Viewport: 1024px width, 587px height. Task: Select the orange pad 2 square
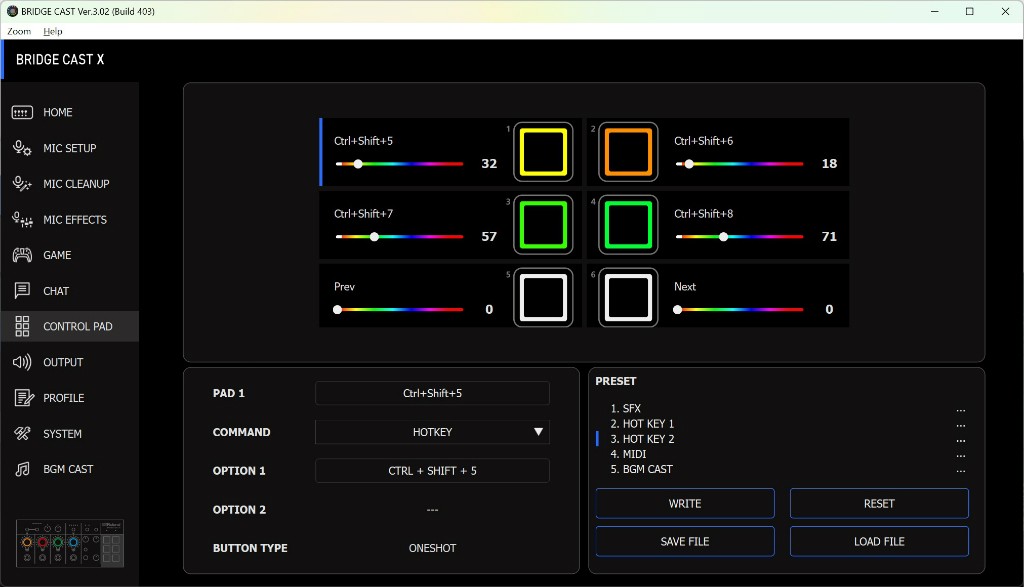629,152
